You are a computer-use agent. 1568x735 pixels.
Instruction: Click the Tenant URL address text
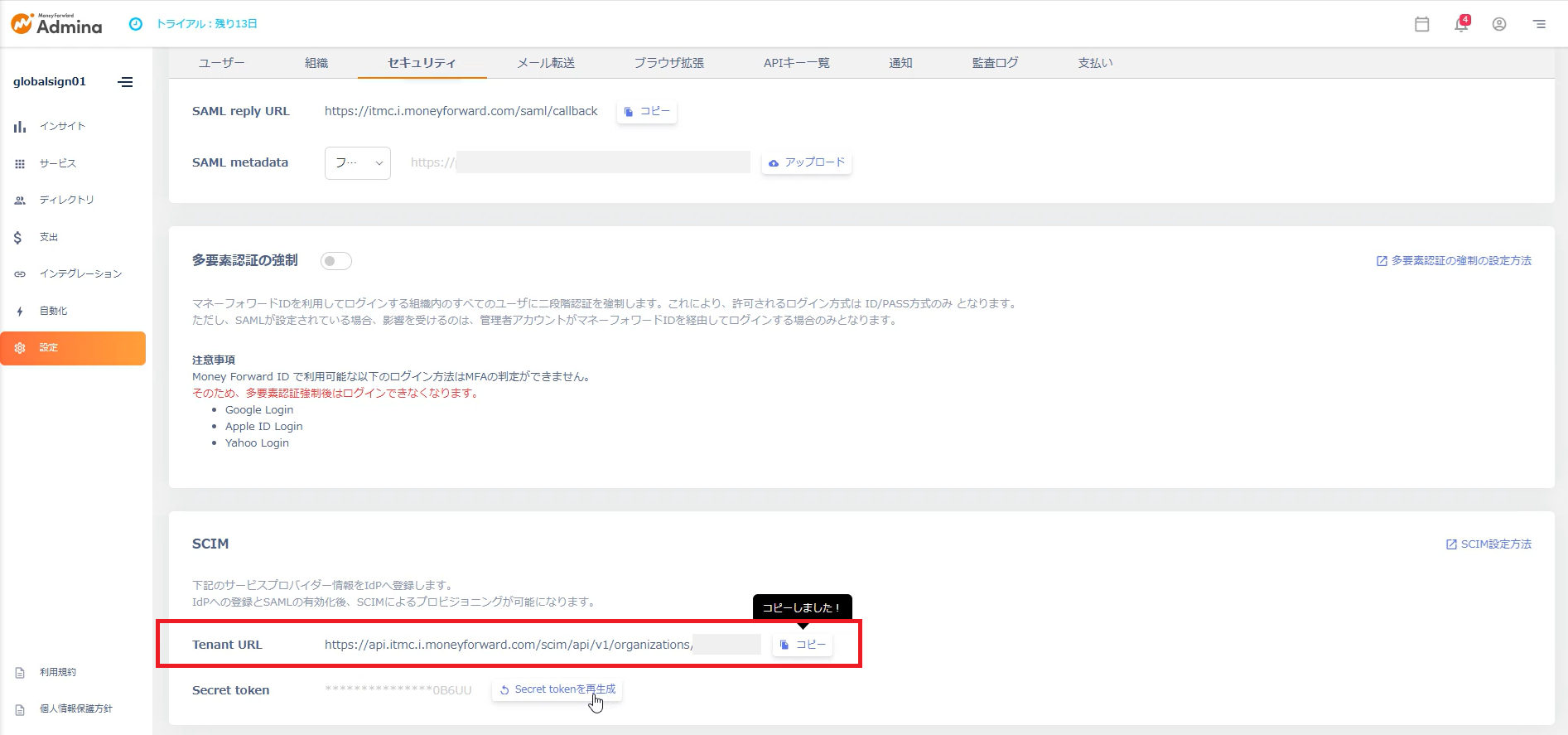pos(509,645)
